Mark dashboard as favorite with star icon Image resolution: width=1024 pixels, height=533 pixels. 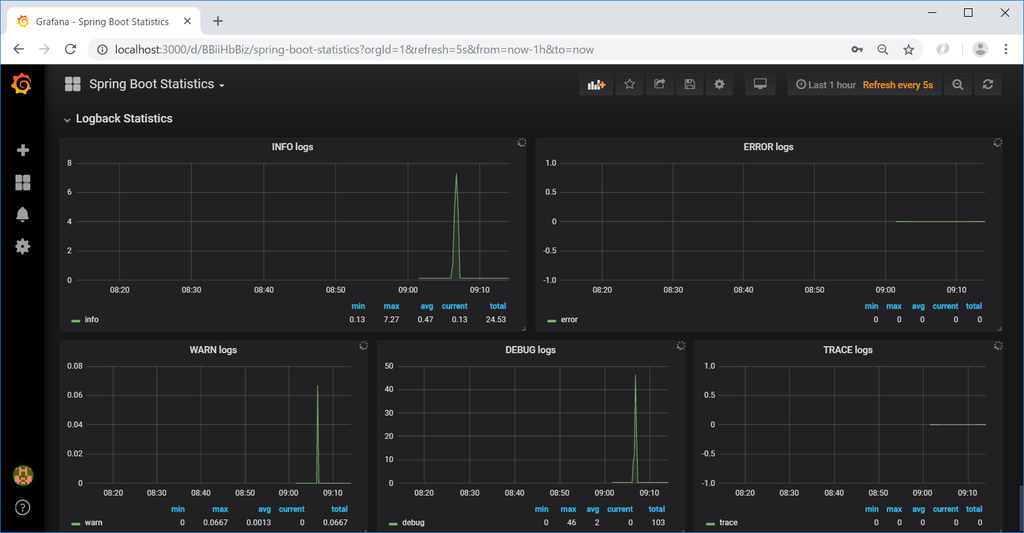pos(630,84)
